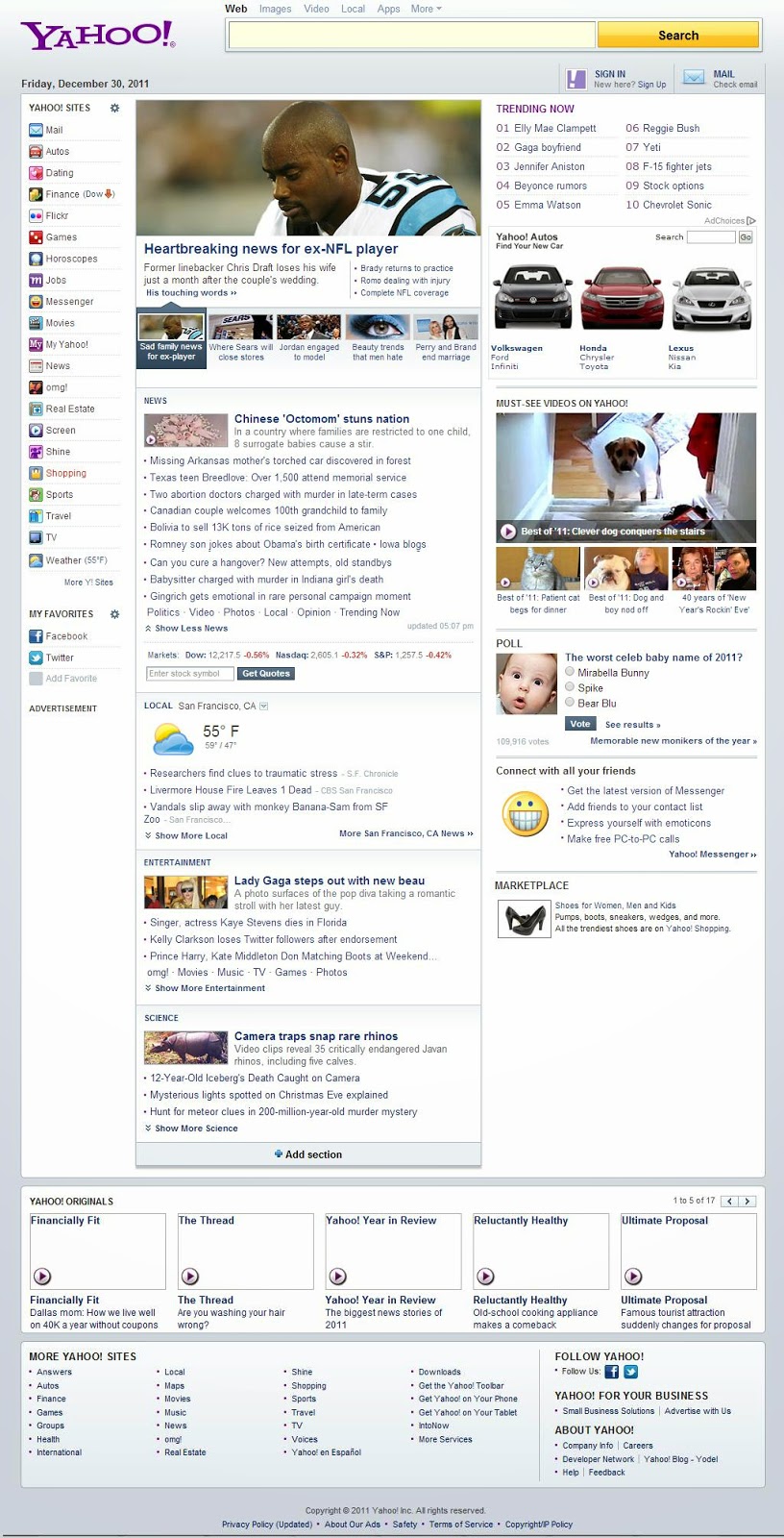Open the More dropdown in search tabs

[x=427, y=9]
